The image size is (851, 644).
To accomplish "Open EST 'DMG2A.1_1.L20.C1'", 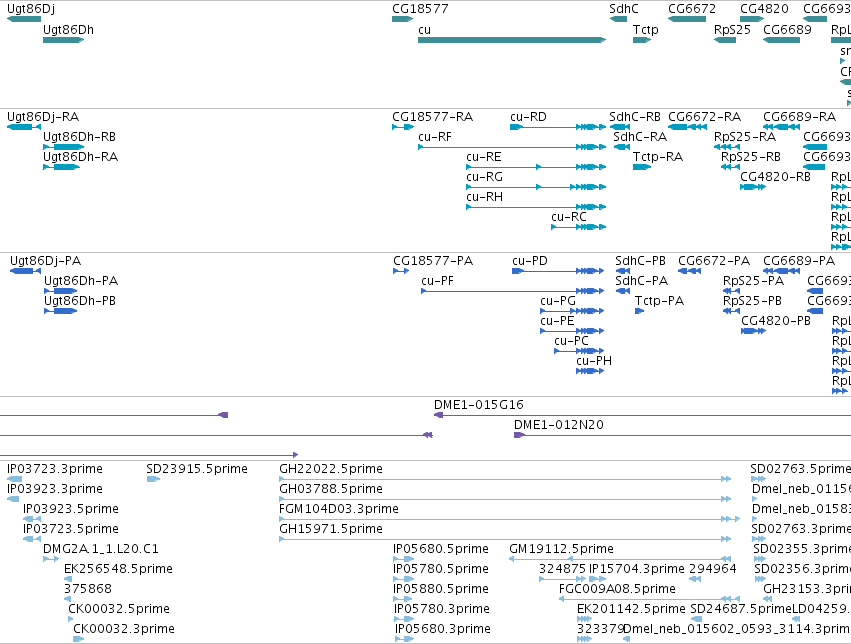I will tap(101, 549).
